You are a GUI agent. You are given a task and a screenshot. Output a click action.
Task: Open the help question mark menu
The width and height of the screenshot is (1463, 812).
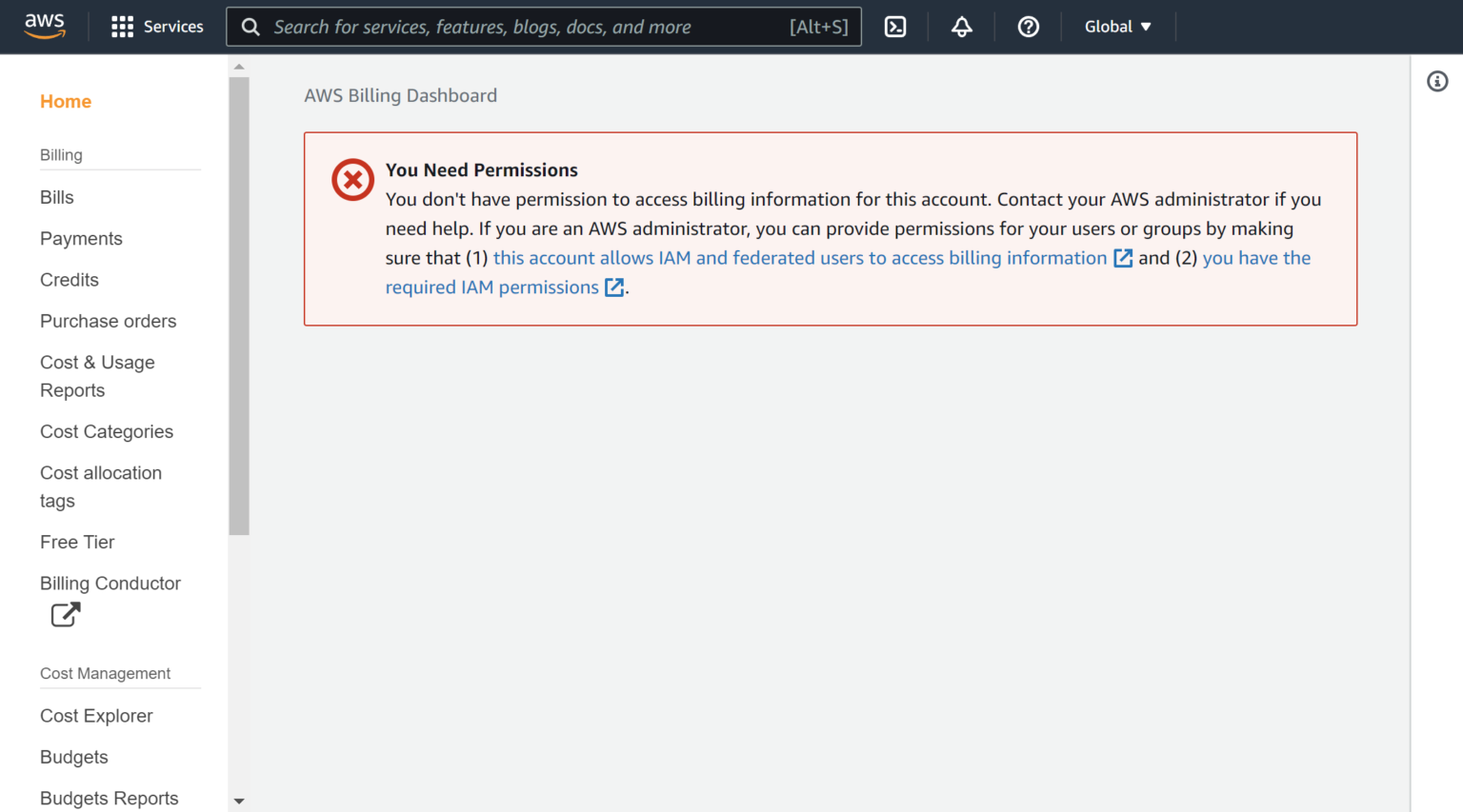pyautogui.click(x=1028, y=26)
